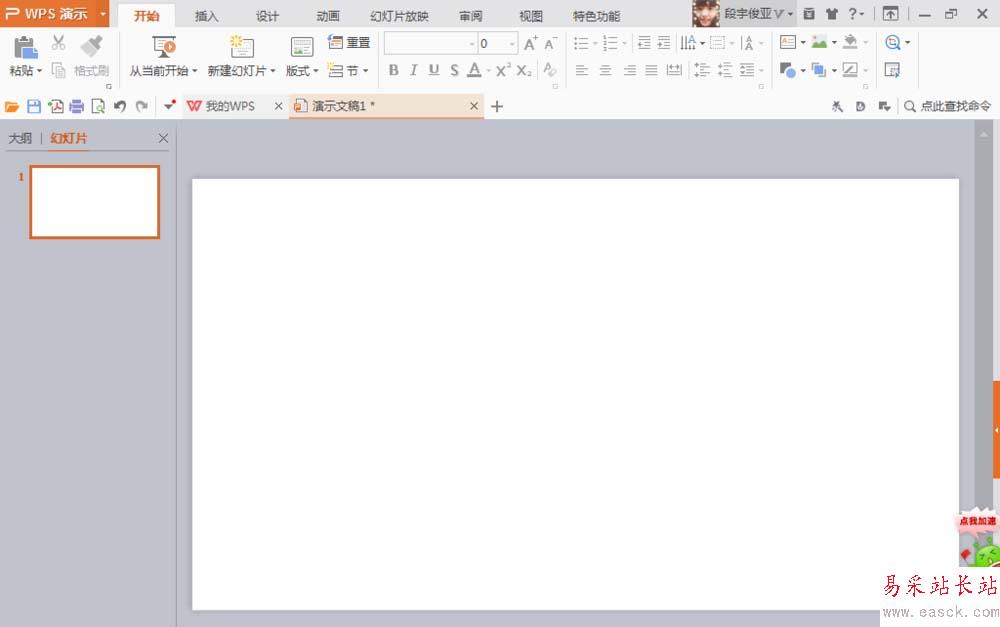Click the font color letter A swatch

pyautogui.click(x=474, y=70)
